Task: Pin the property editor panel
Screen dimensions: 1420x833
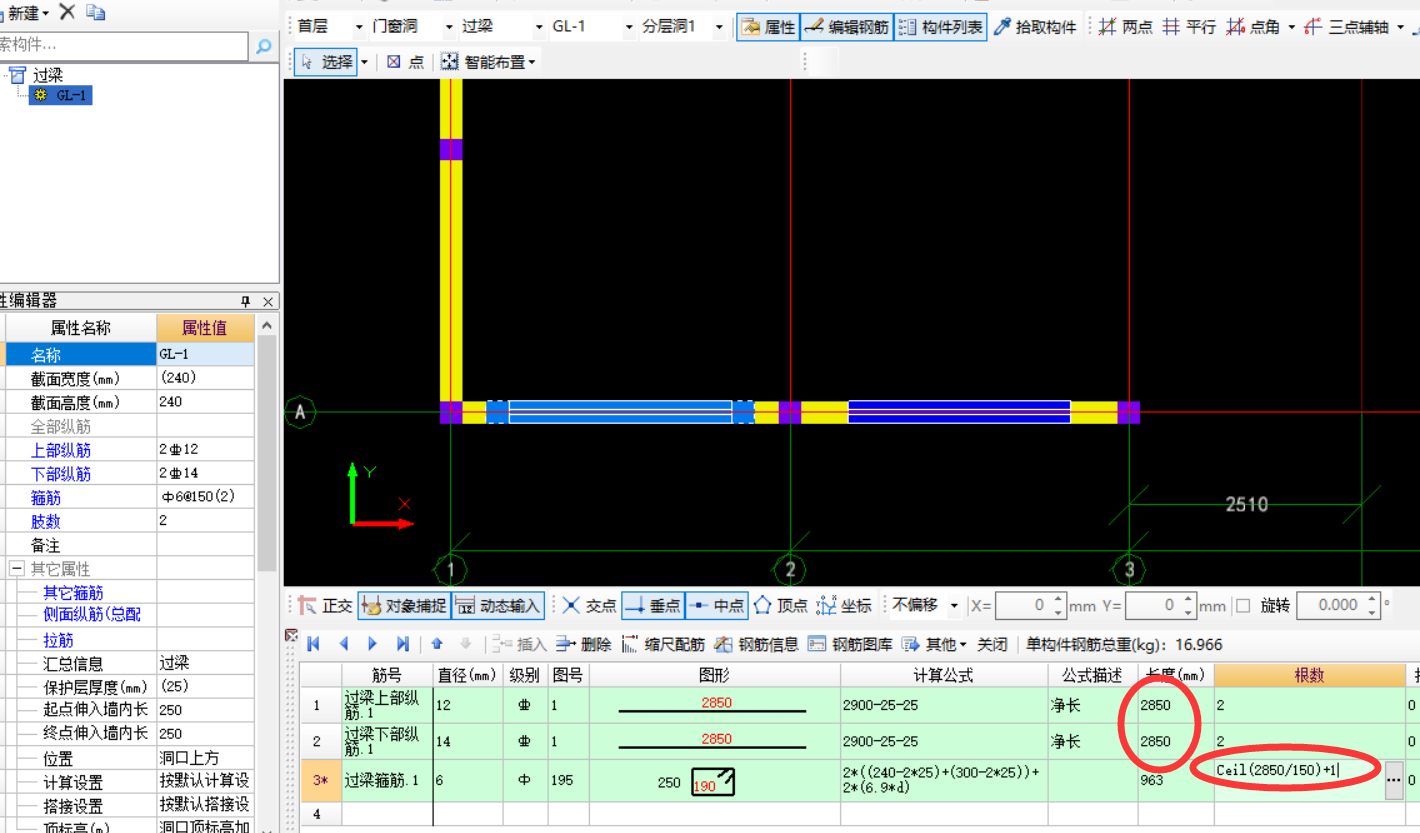Action: point(246,301)
